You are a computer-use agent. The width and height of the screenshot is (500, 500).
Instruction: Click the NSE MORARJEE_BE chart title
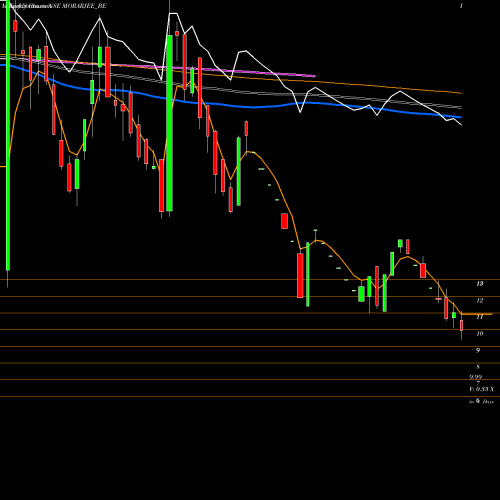pos(78,6)
